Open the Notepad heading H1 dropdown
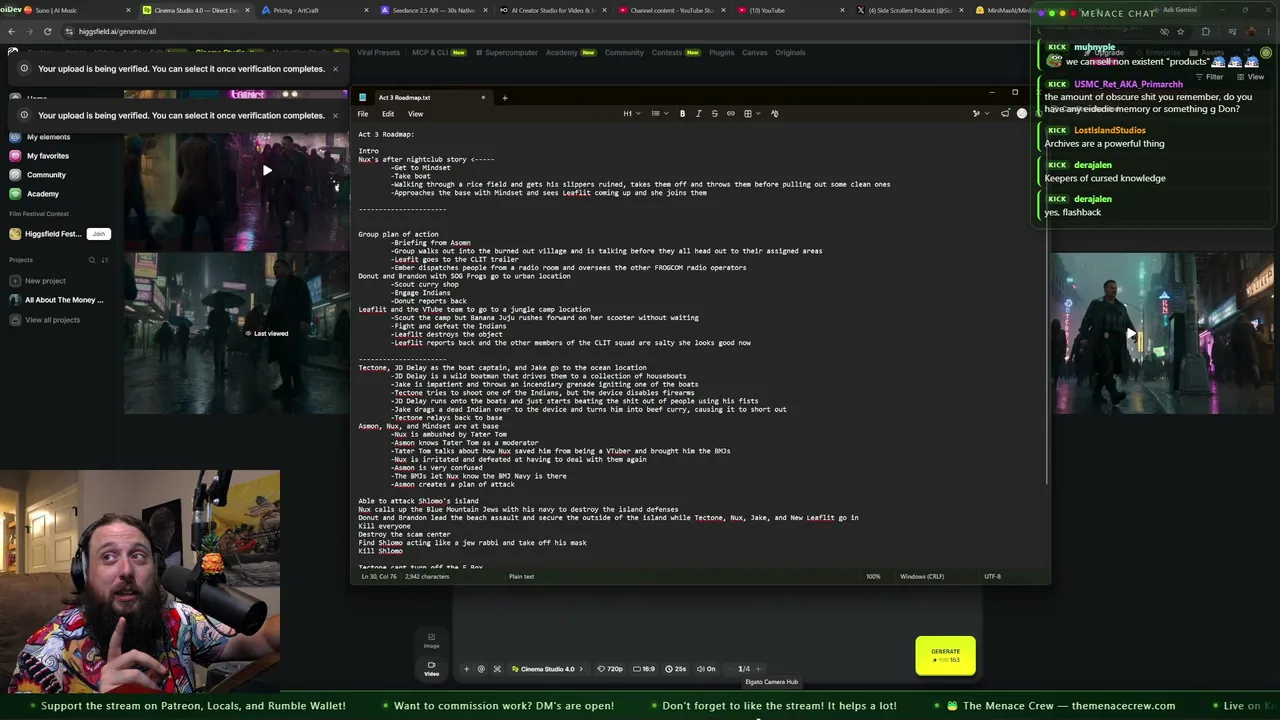This screenshot has width=1280, height=720. (x=630, y=114)
